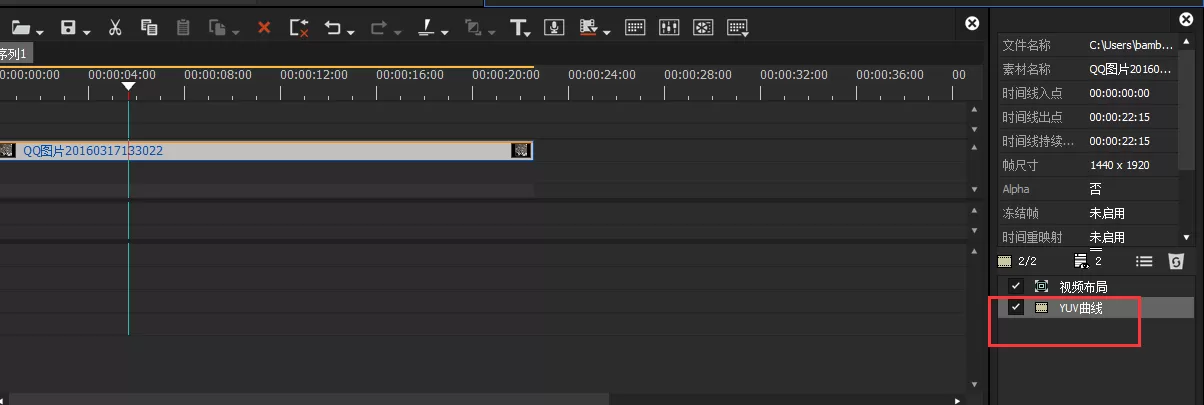1204x405 pixels.
Task: Click the 时间线入点 value 00:00:00:00
Action: [1119, 93]
